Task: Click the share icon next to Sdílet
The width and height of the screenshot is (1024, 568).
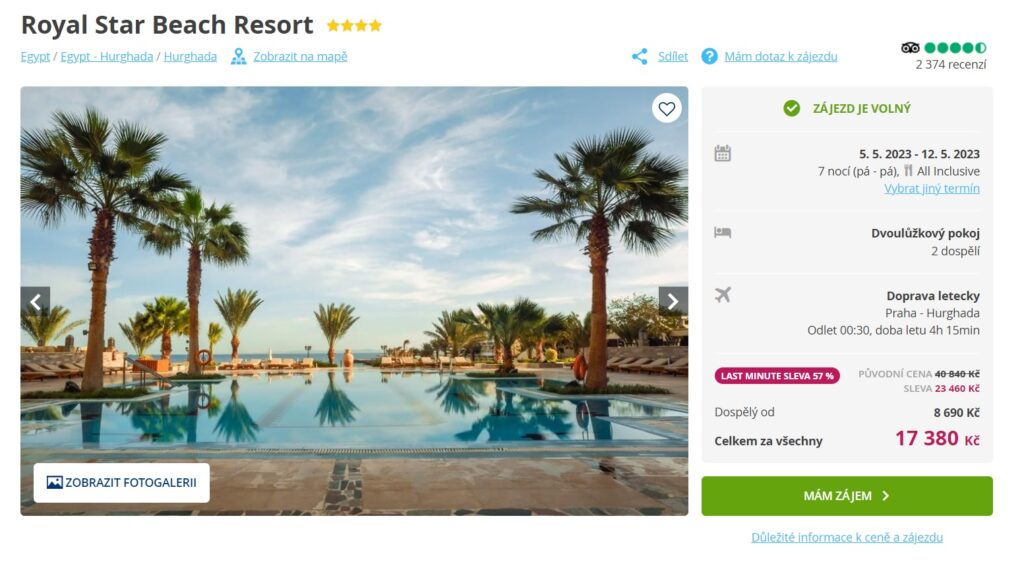Action: pos(639,56)
